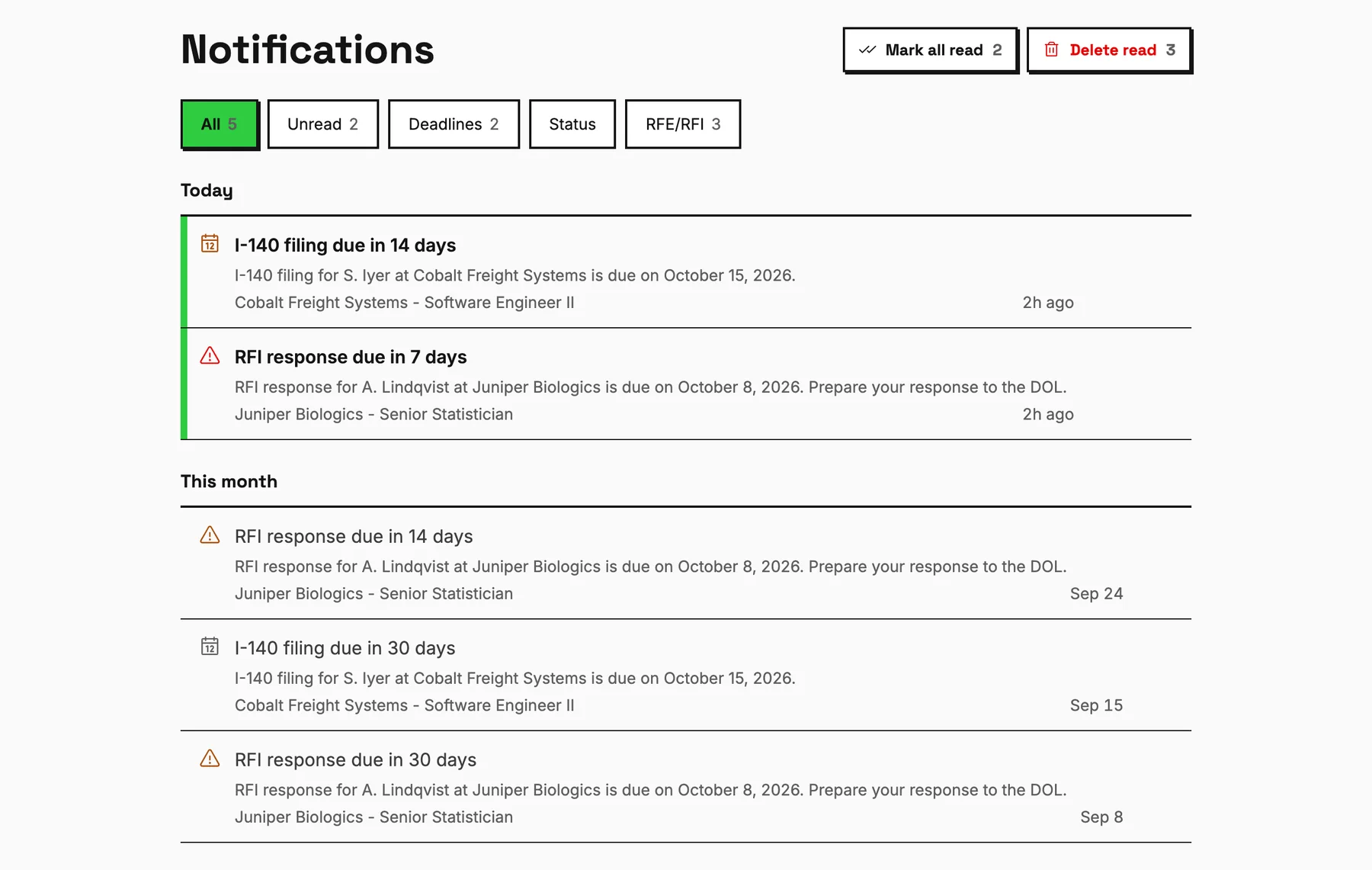Click the 'Sep 15' timestamp
This screenshot has width=1372, height=870.
pyautogui.click(x=1096, y=705)
